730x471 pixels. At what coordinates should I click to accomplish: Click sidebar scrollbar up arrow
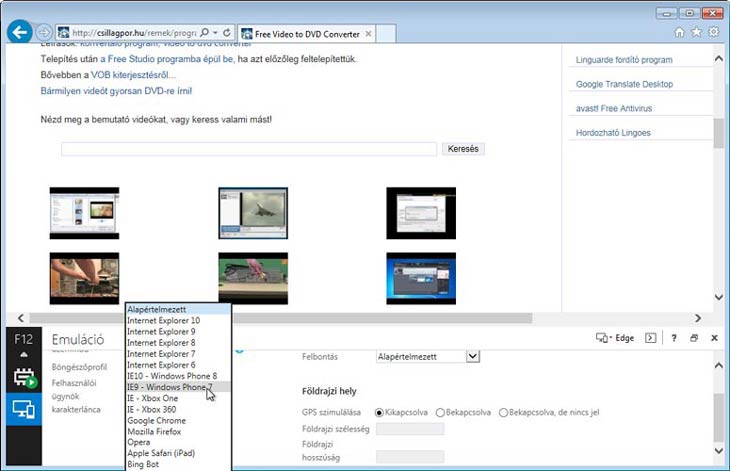point(718,59)
